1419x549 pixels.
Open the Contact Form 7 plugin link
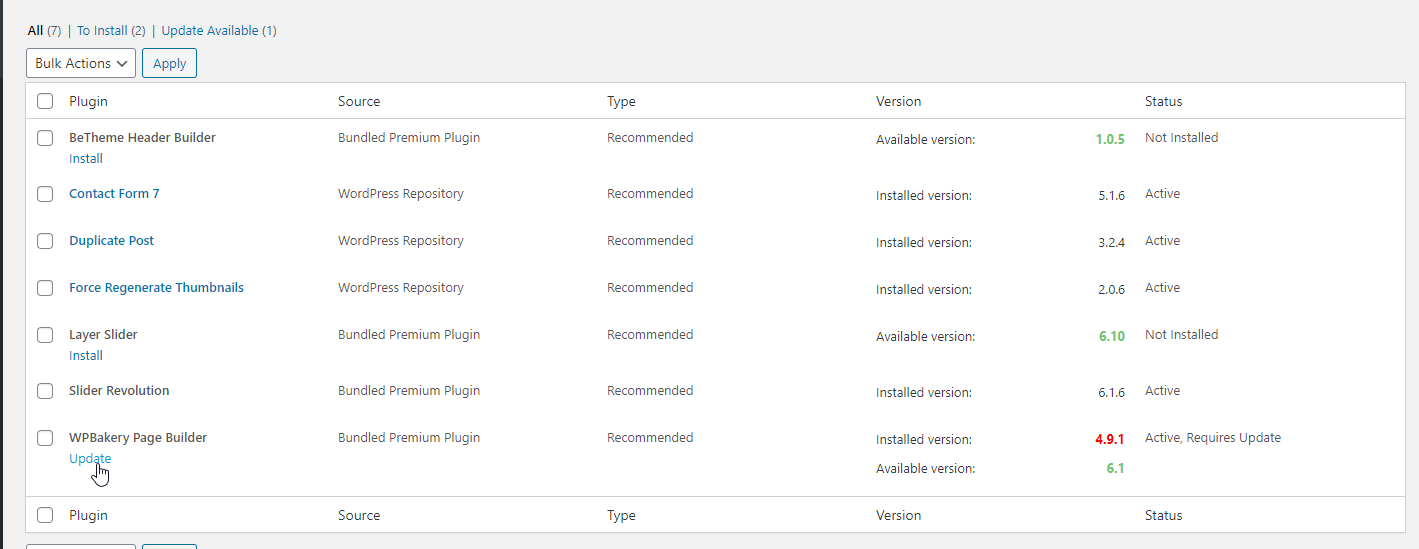click(114, 193)
